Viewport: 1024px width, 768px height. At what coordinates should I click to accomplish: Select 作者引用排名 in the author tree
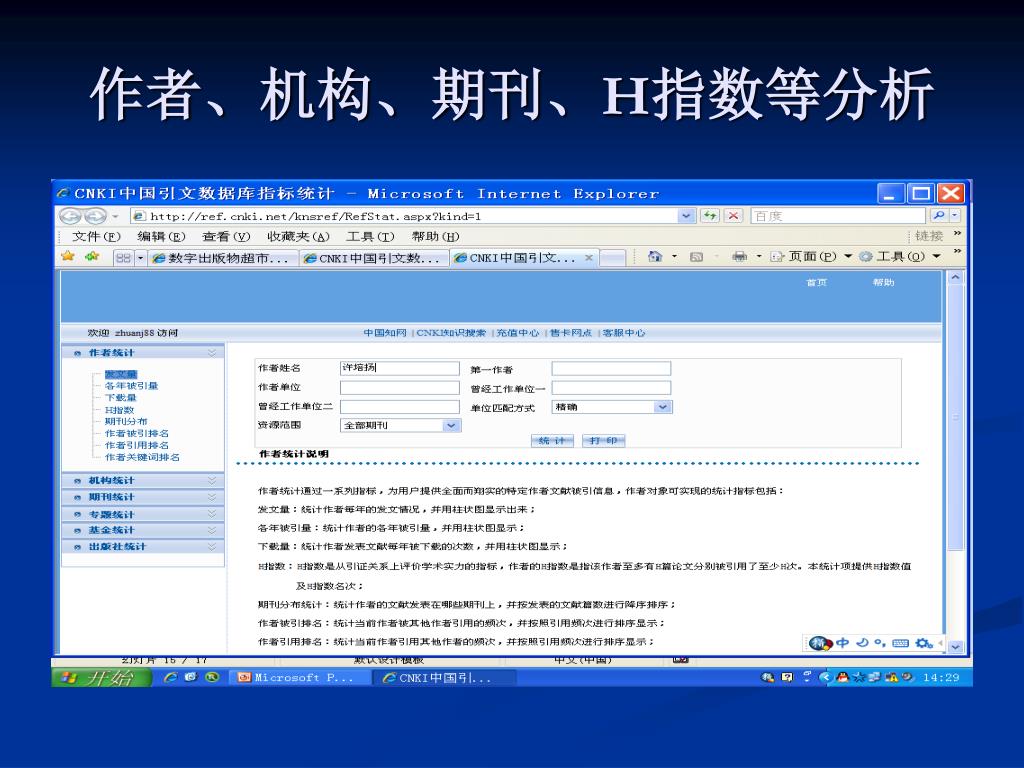click(136, 445)
